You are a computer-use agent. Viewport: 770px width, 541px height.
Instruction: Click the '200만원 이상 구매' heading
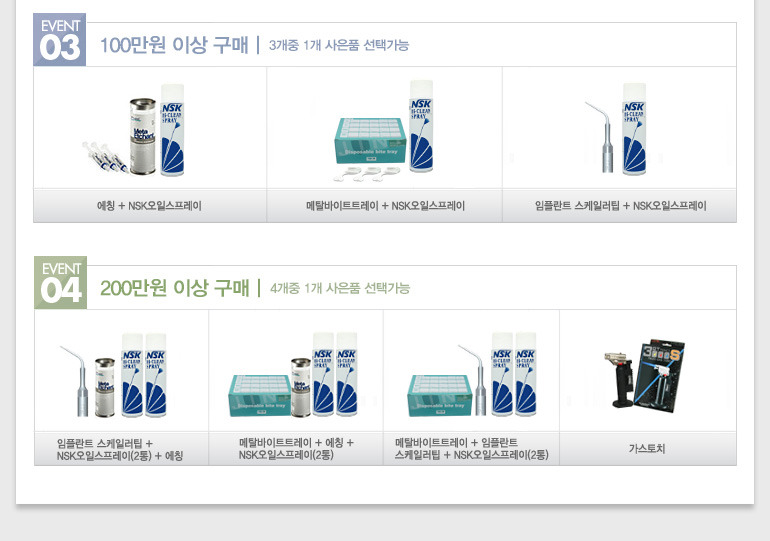pos(175,288)
